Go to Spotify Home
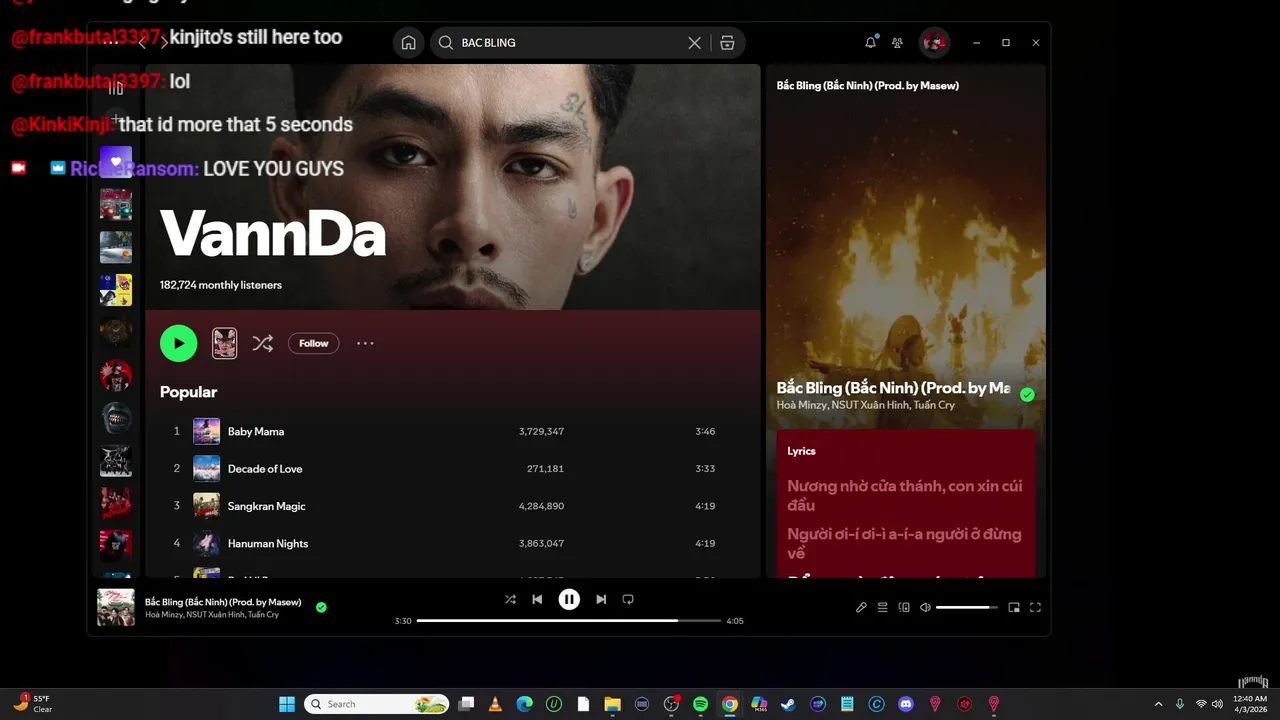 408,43
